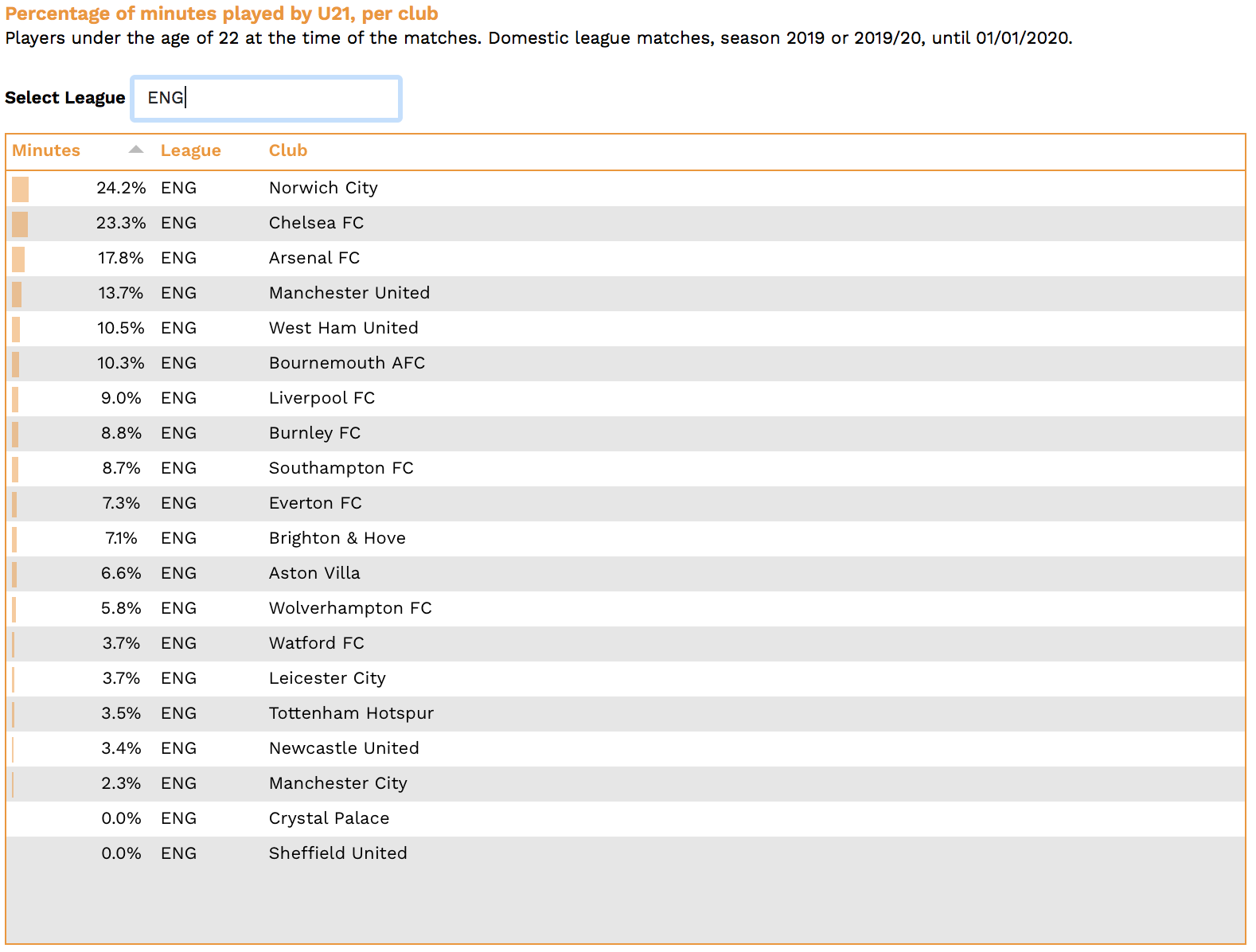Select the Crystal Palace club name

pyautogui.click(x=329, y=818)
